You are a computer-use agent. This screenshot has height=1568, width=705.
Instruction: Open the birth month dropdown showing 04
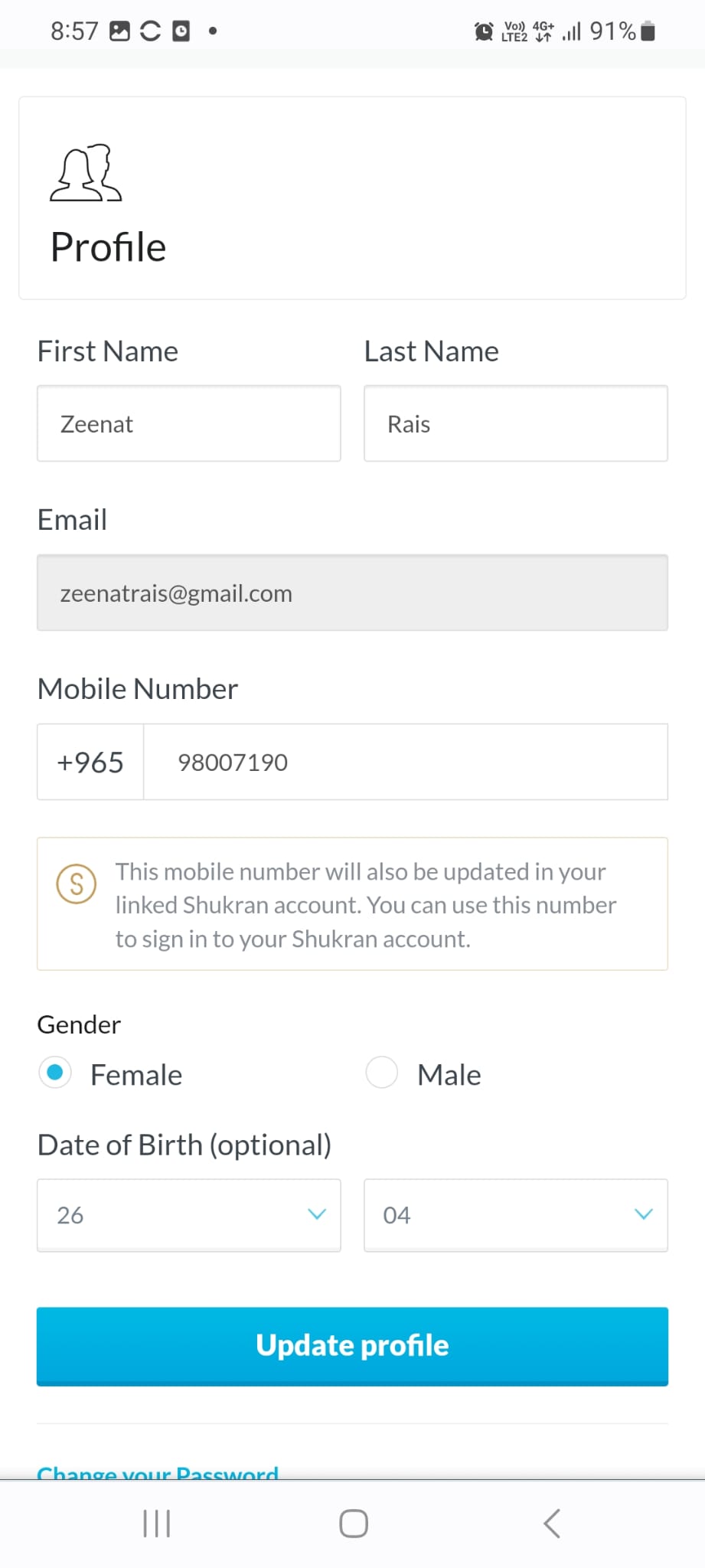[x=516, y=1215]
